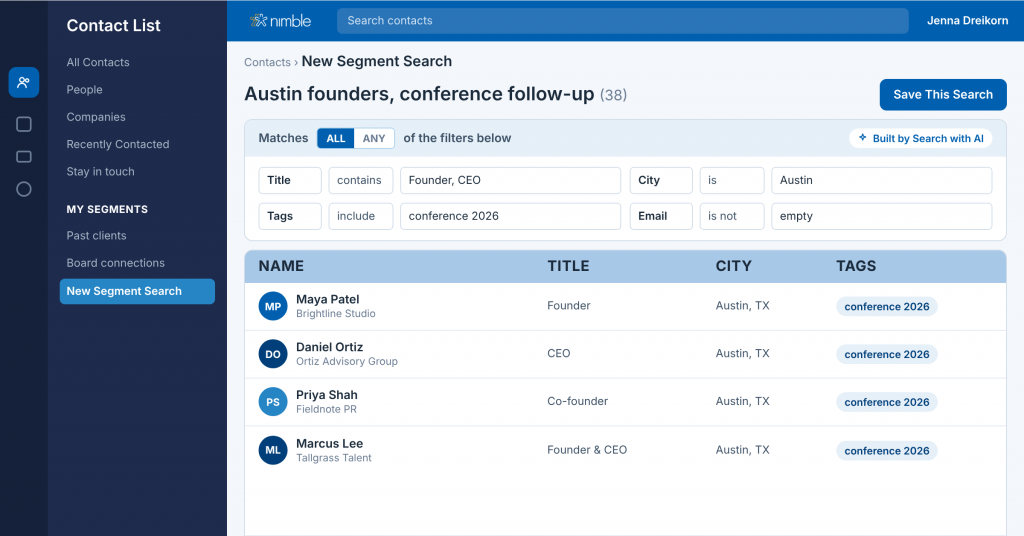Open the Title field dropdown
Viewport: 1024px width, 536px height.
tap(290, 180)
